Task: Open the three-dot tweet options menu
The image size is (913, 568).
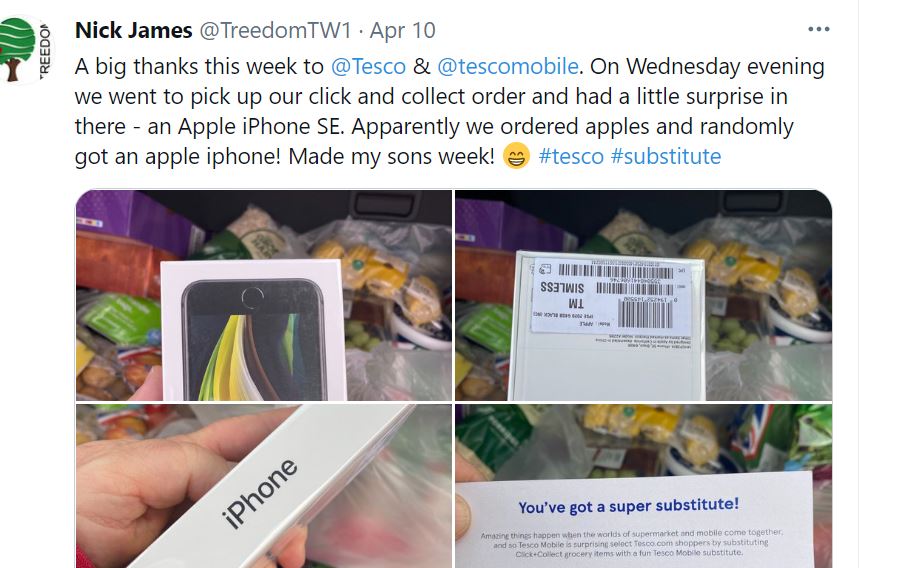Action: 818,29
